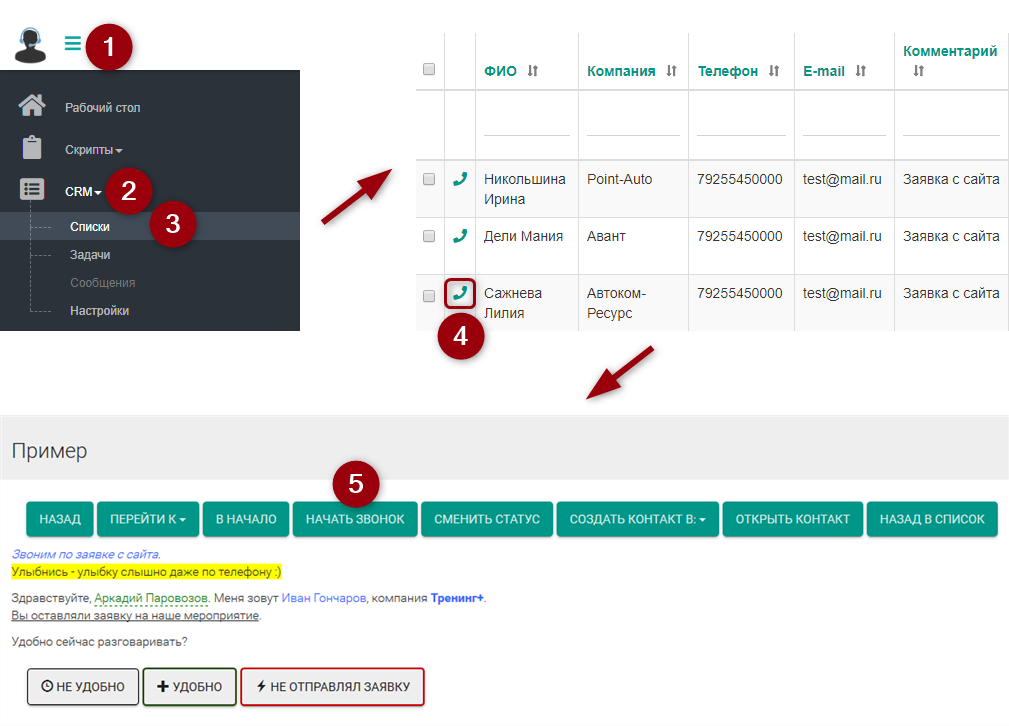This screenshot has width=1009, height=726.
Task: Open Задачи in the CRM submenu
Action: coord(90,255)
